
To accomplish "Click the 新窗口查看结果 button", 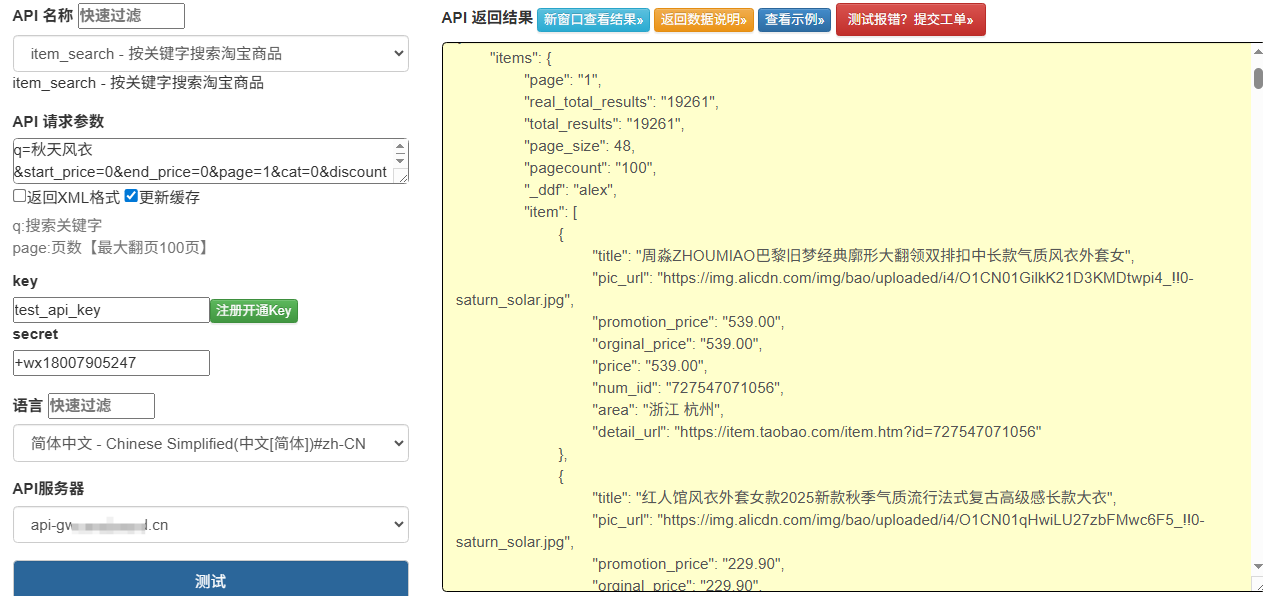I will click(593, 19).
